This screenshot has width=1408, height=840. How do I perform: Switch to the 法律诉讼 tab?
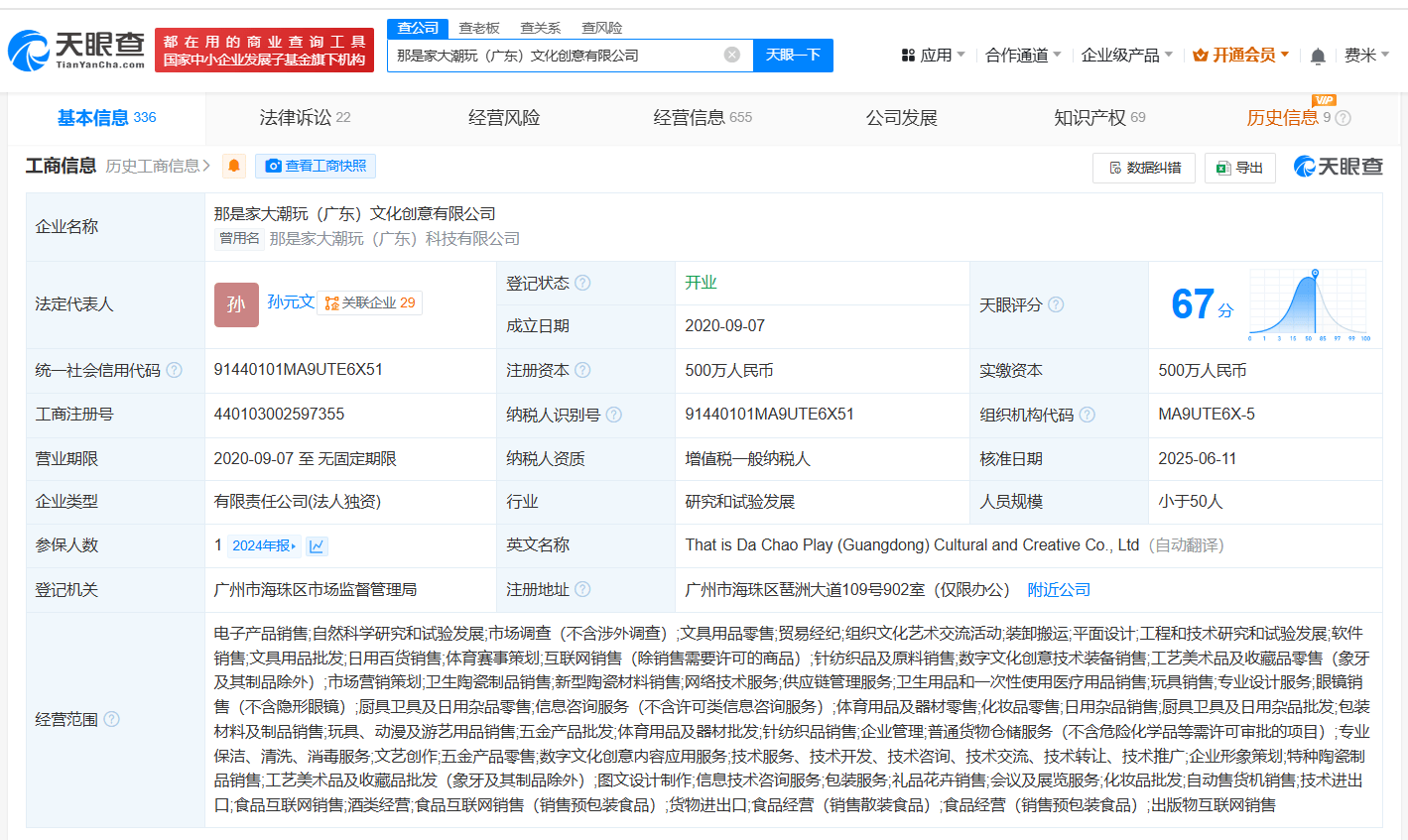[305, 118]
